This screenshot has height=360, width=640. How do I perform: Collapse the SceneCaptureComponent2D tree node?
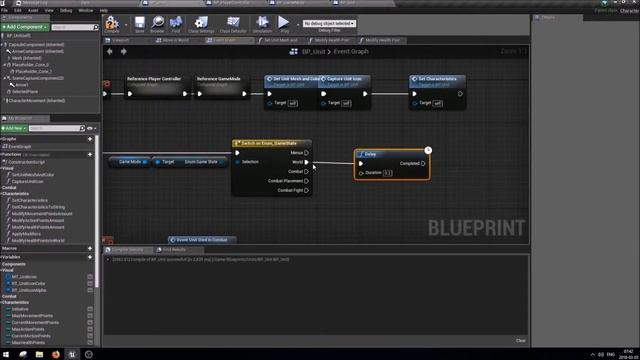5,78
